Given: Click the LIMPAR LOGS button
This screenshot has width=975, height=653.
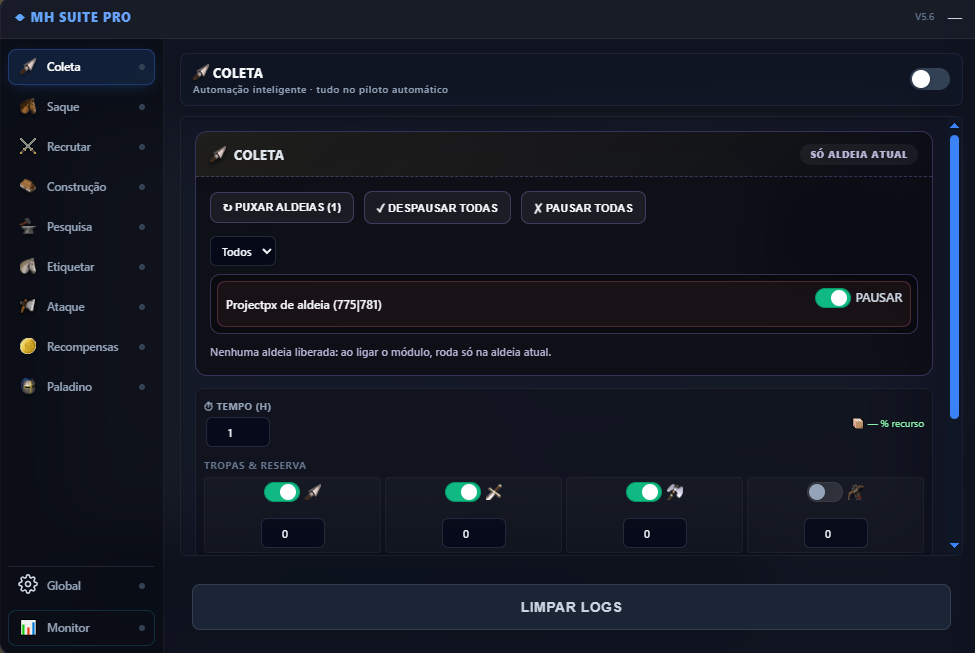Looking at the screenshot, I should click(571, 607).
